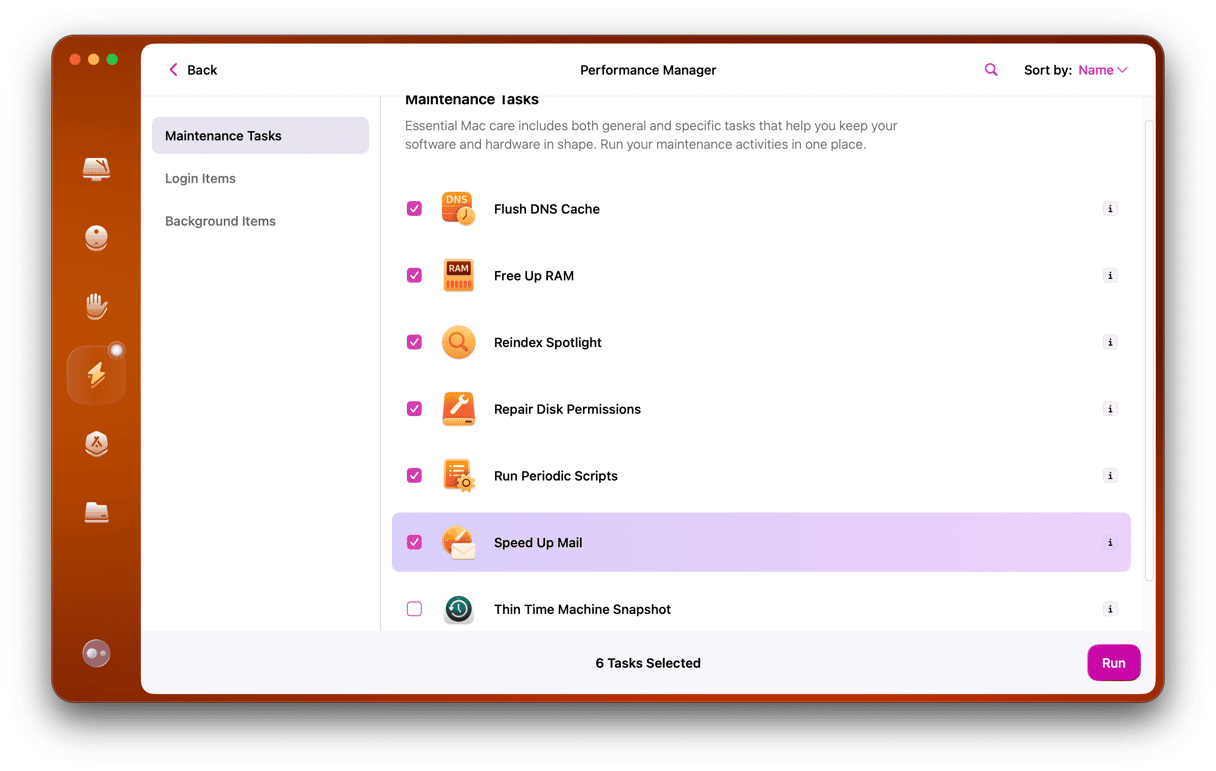Open the Protection hand icon

pyautogui.click(x=96, y=306)
